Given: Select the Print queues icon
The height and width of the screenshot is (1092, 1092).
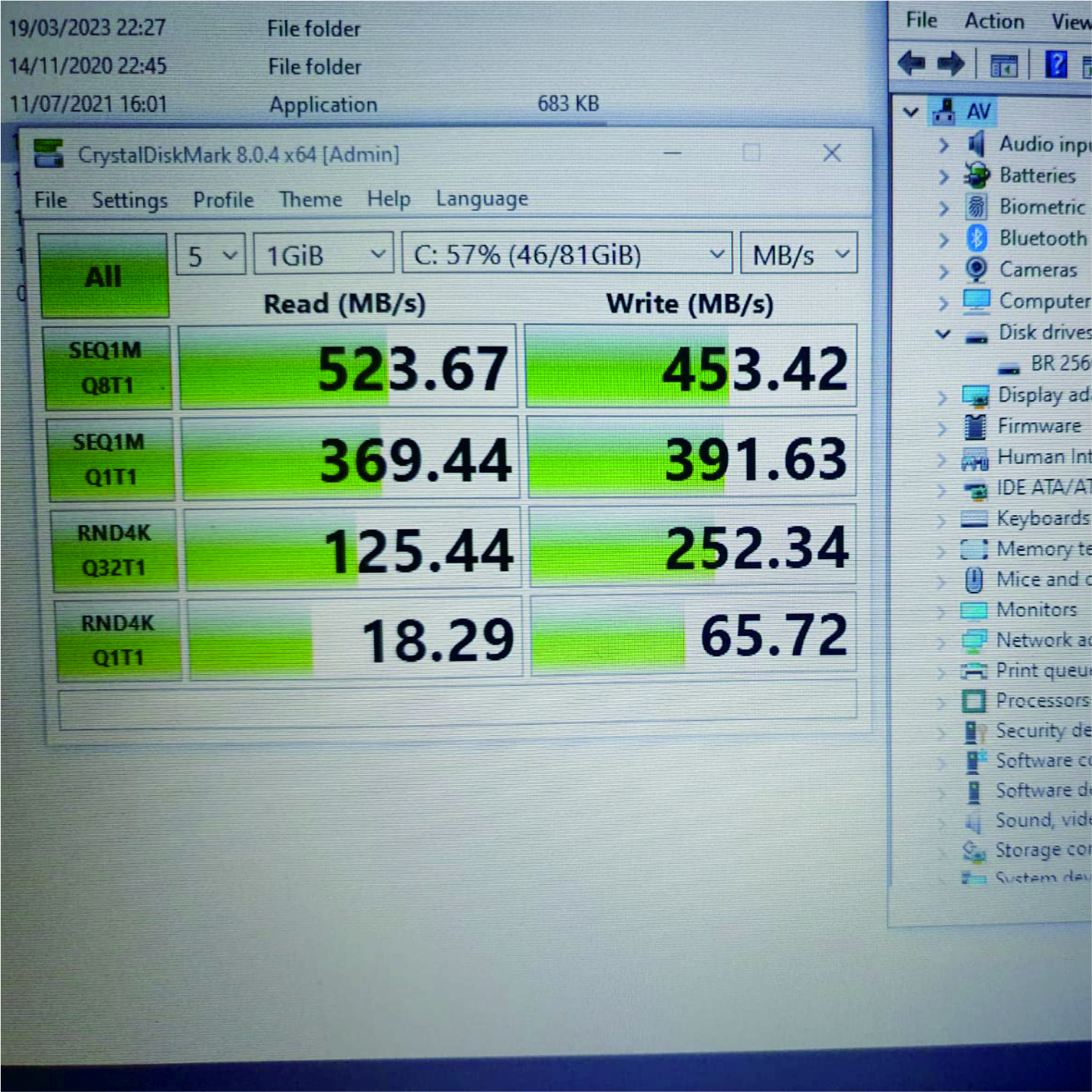Looking at the screenshot, I should click(974, 671).
